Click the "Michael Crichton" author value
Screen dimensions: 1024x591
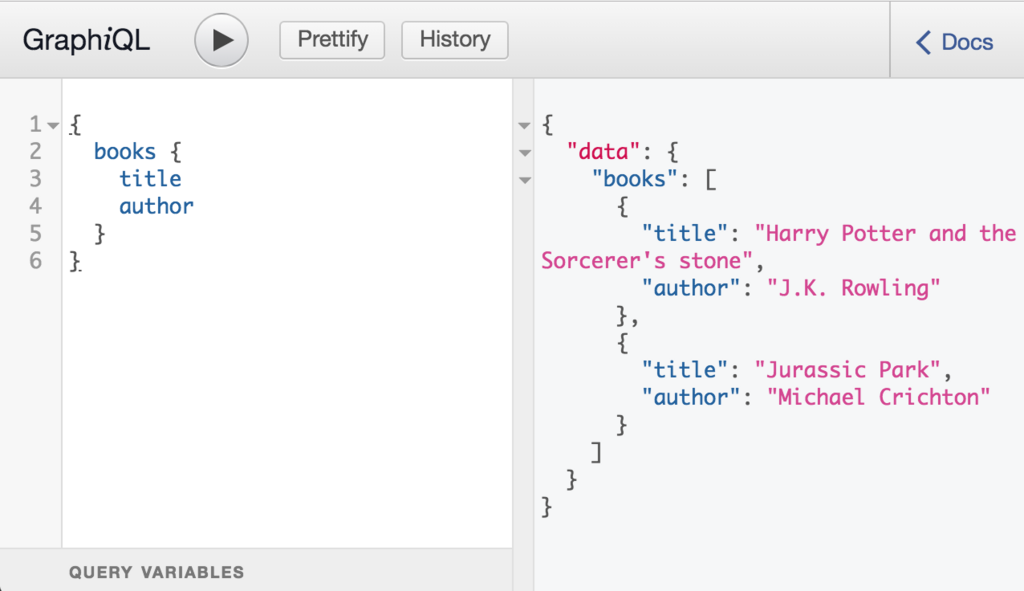[x=878, y=398]
